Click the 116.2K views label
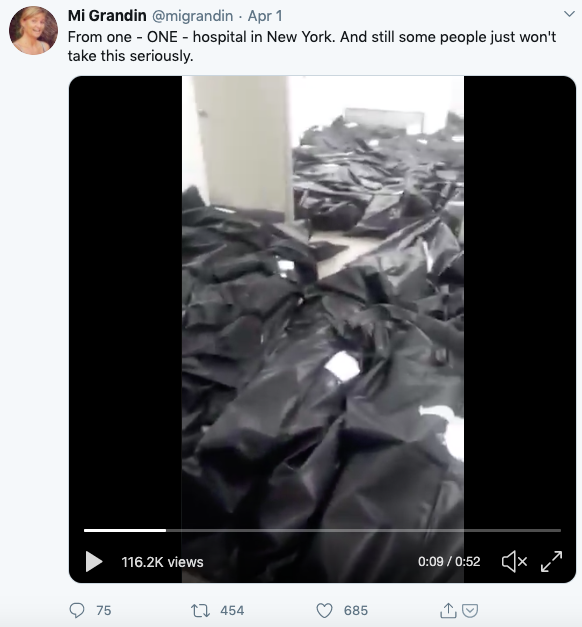The width and height of the screenshot is (582, 627). (162, 562)
